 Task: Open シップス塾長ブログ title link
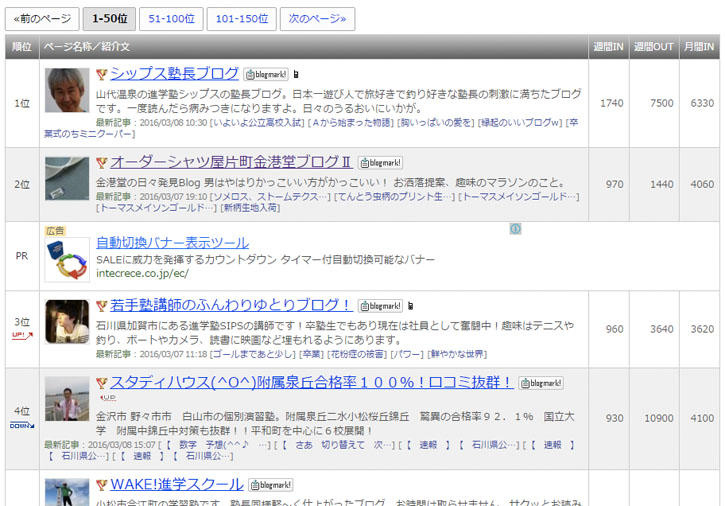(174, 74)
